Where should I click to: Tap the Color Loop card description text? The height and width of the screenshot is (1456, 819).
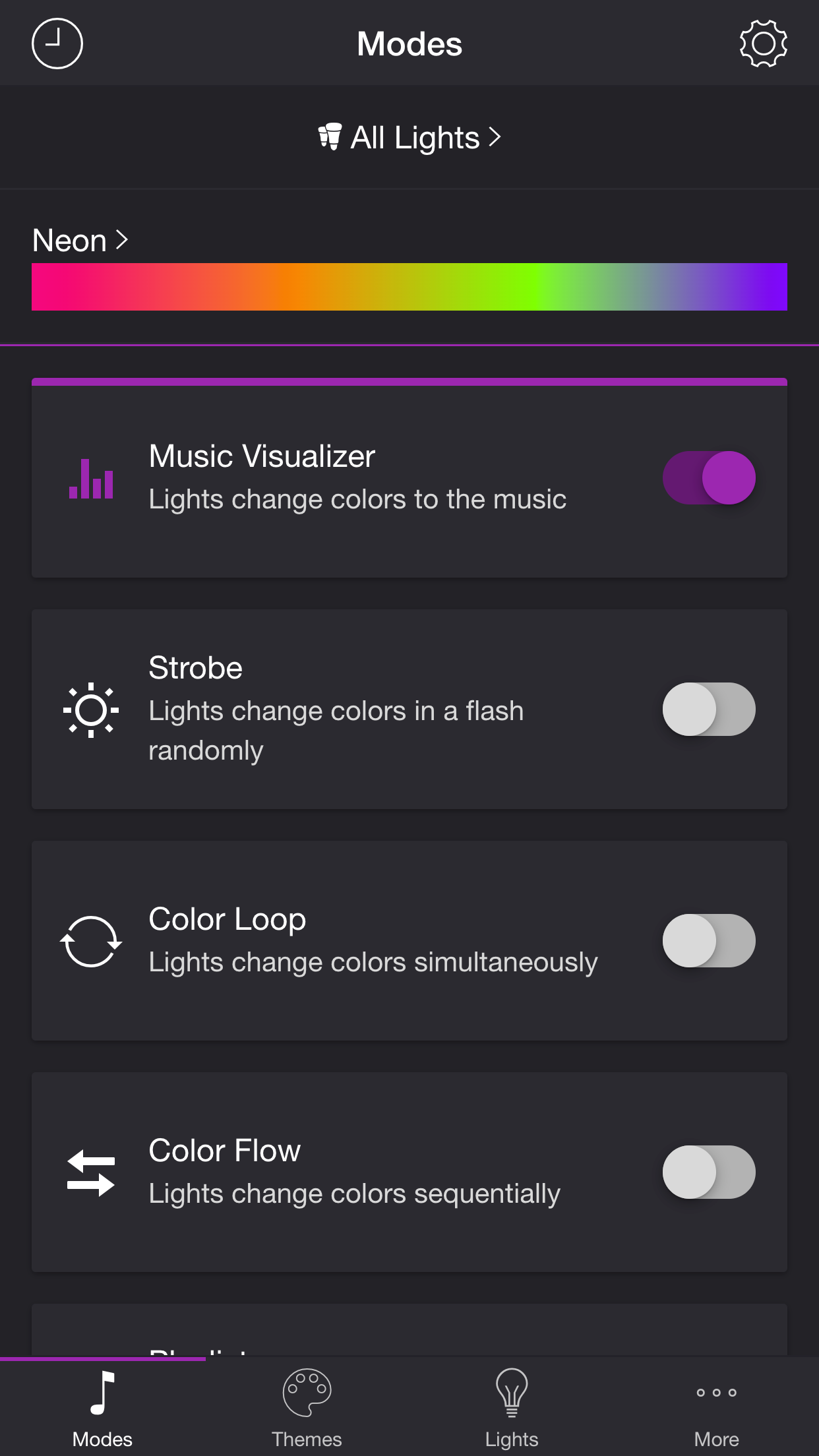point(373,963)
